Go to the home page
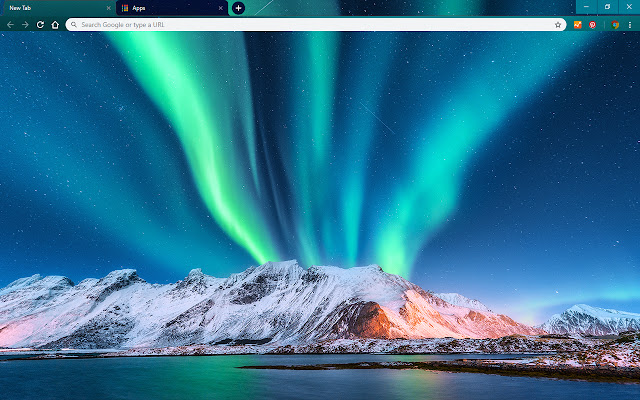The image size is (640, 400). 55,24
